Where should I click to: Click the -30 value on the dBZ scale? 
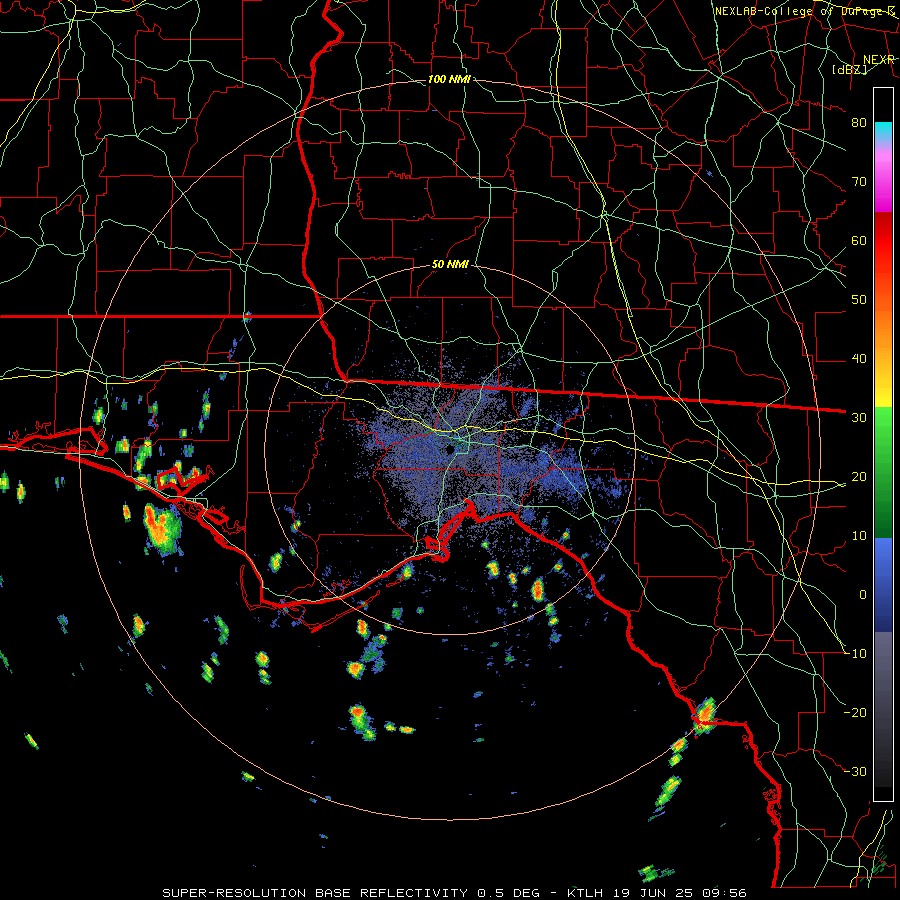(856, 772)
